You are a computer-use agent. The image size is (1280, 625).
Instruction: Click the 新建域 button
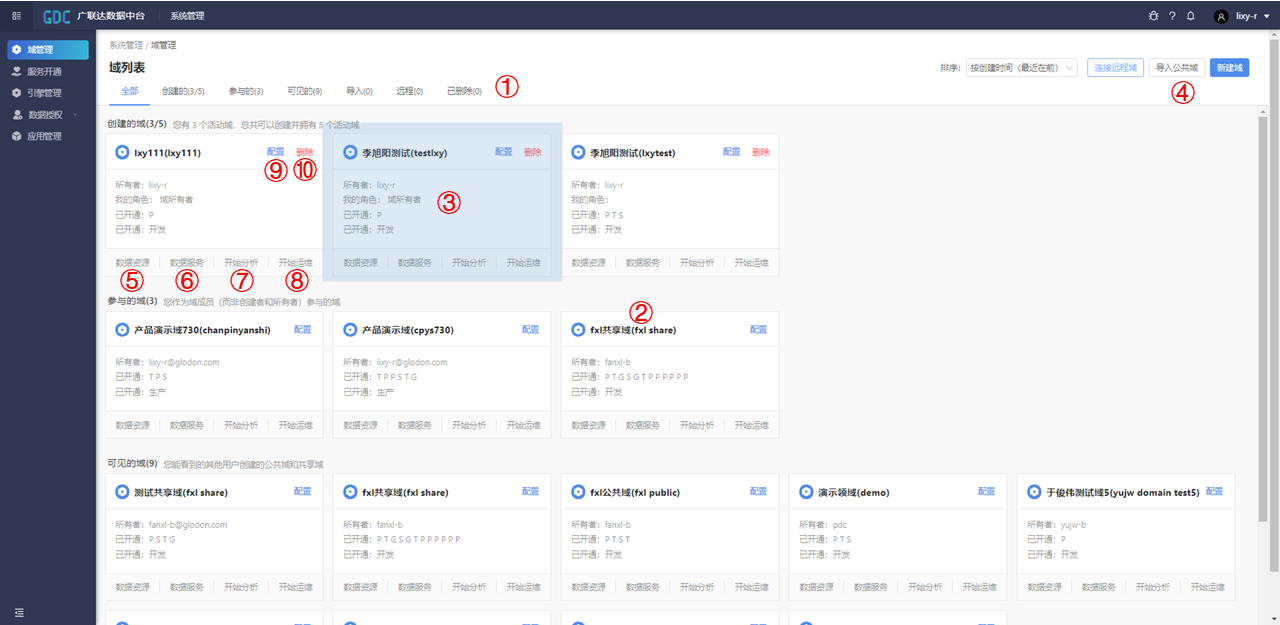[x=1229, y=68]
